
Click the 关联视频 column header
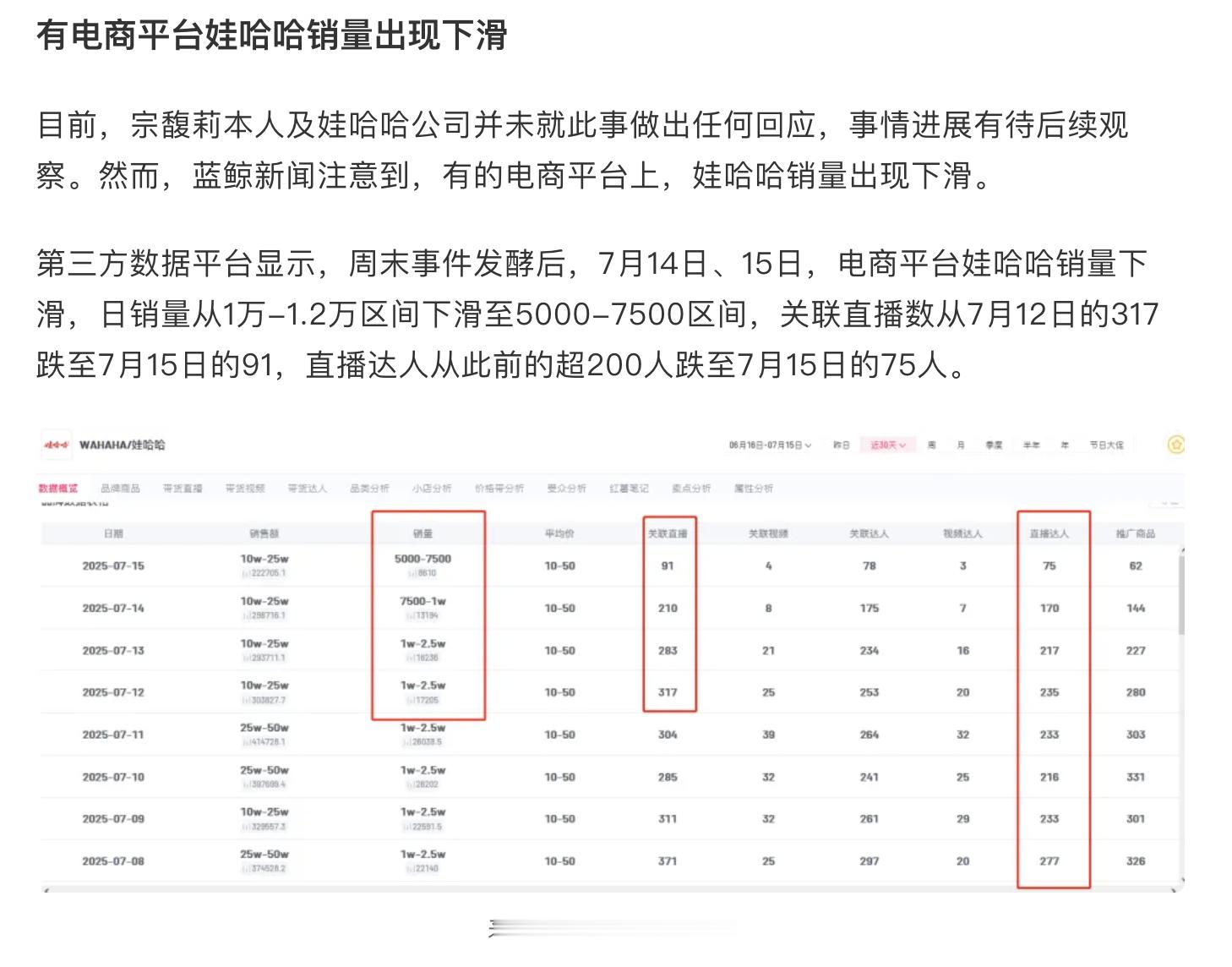pyautogui.click(x=769, y=534)
